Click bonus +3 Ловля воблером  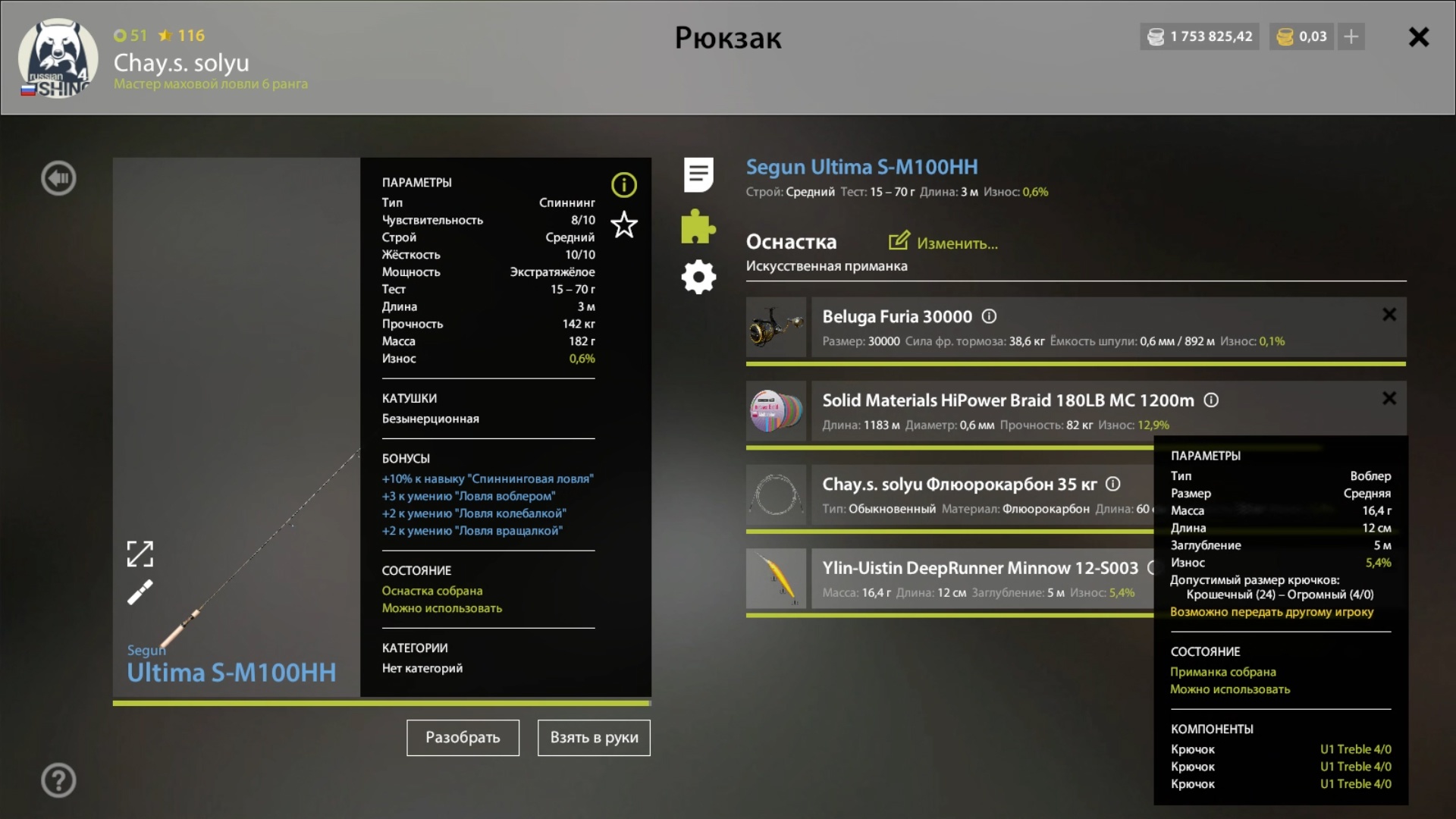[469, 496]
